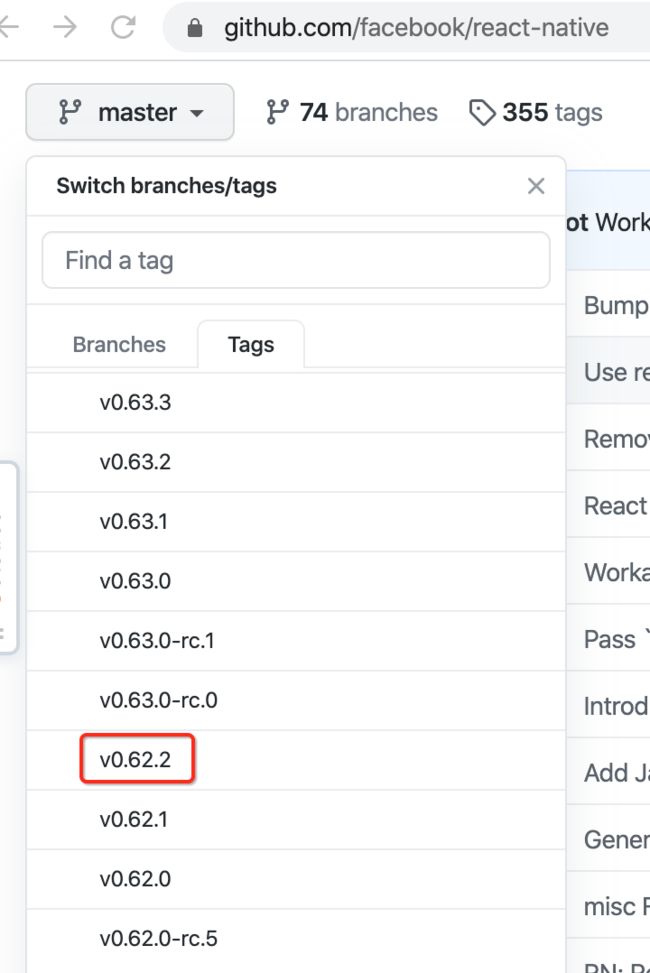
Task: Open the commit starting with misc
Action: tap(616, 907)
